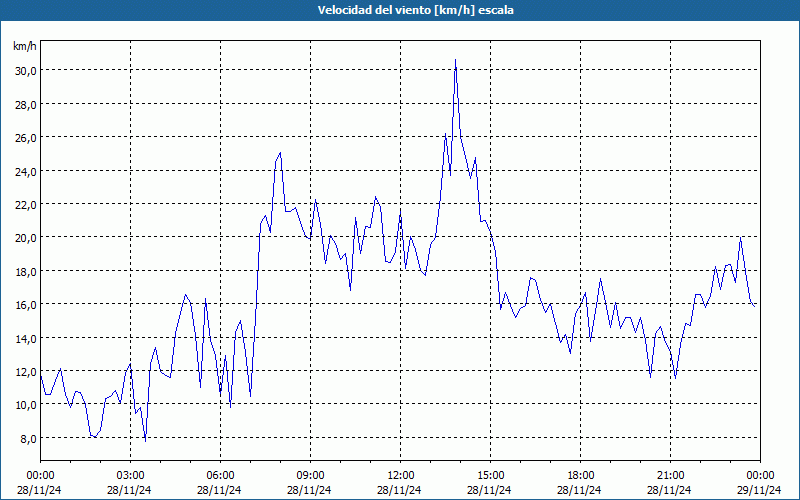Click the 'km/h' unit label
Viewport: 800px width, 500px height.
25,46
